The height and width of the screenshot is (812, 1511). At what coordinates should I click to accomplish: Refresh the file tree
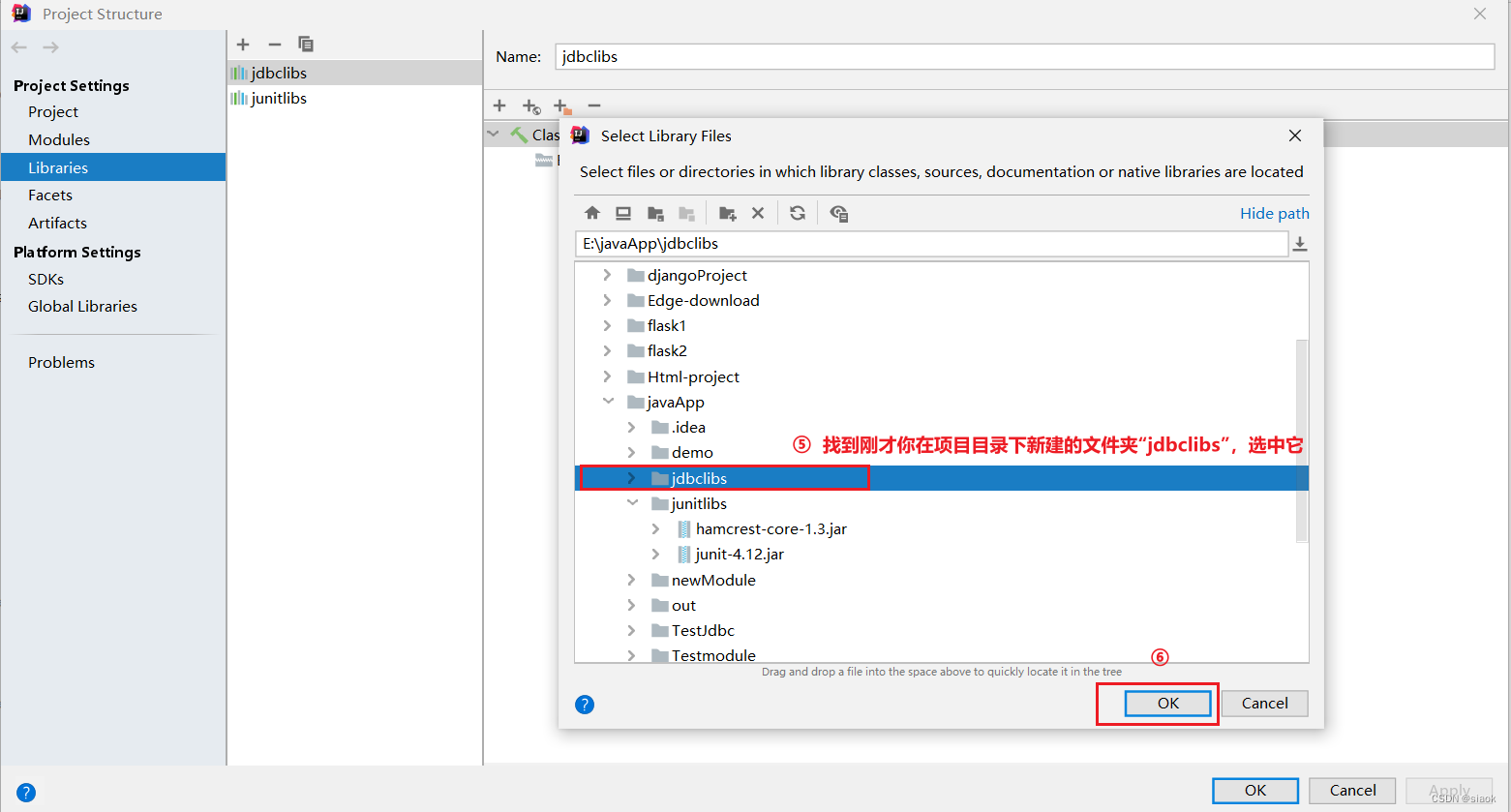798,213
